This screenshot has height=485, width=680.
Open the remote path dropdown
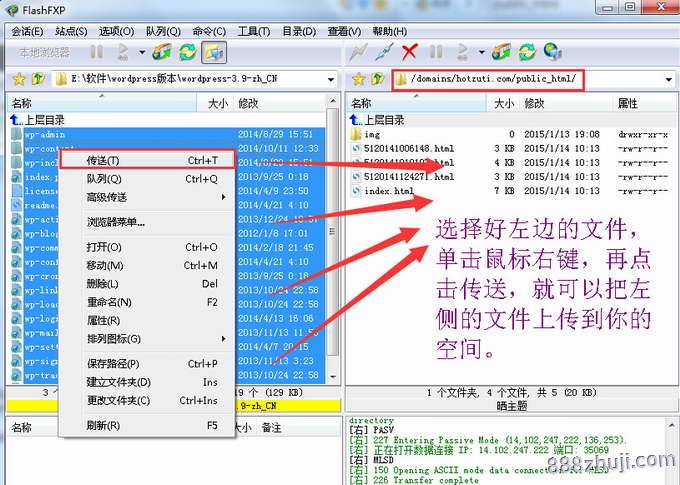tap(668, 79)
